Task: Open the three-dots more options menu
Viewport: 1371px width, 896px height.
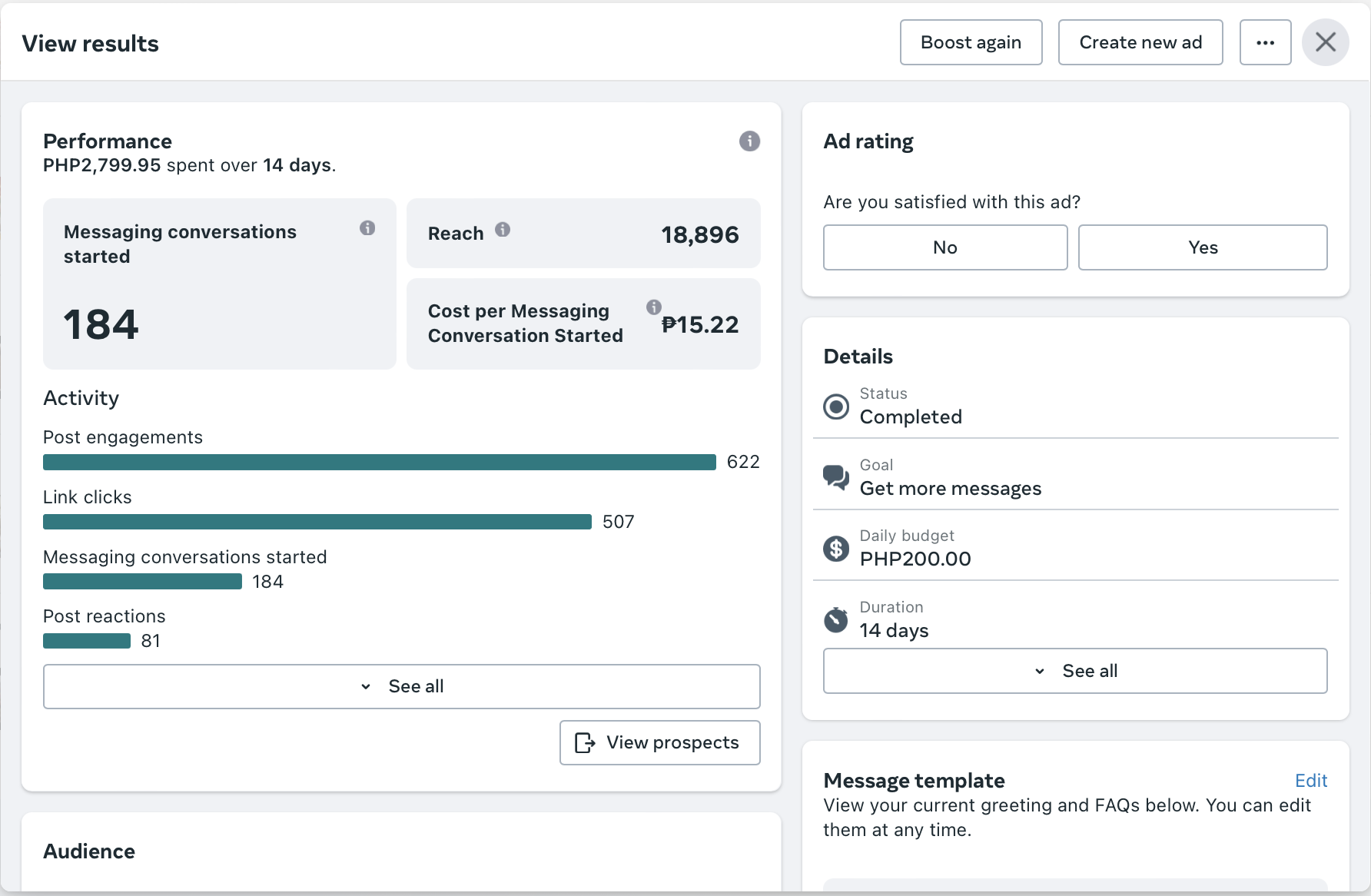Action: [x=1265, y=43]
